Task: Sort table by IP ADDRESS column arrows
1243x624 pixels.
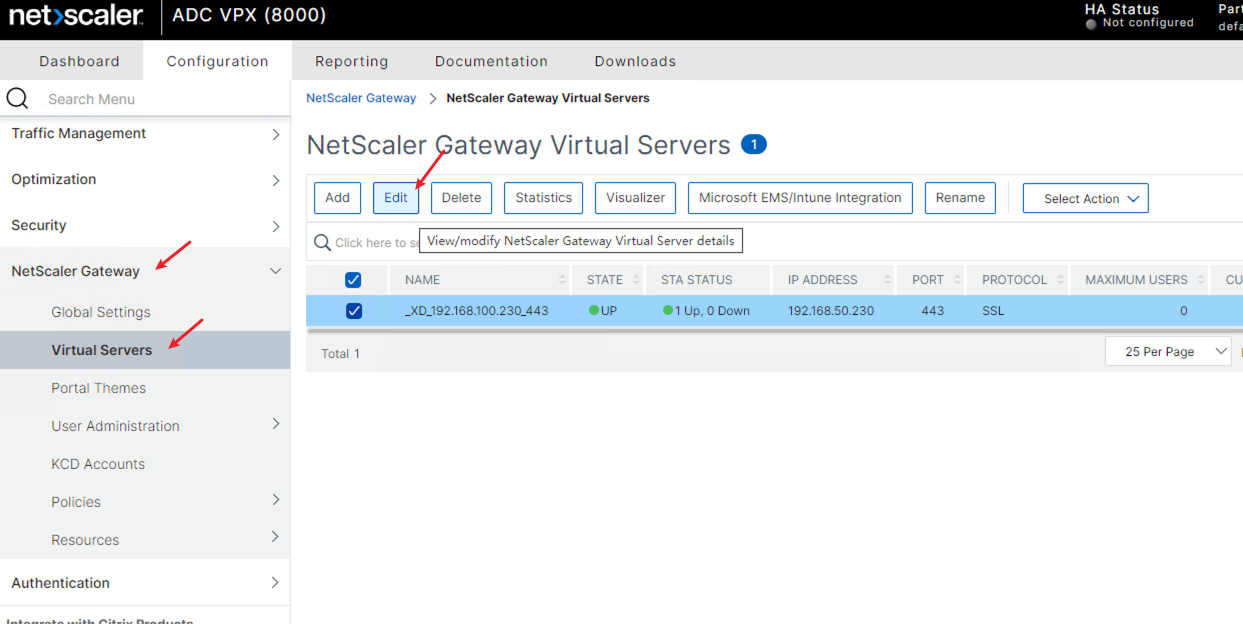Action: (887, 280)
